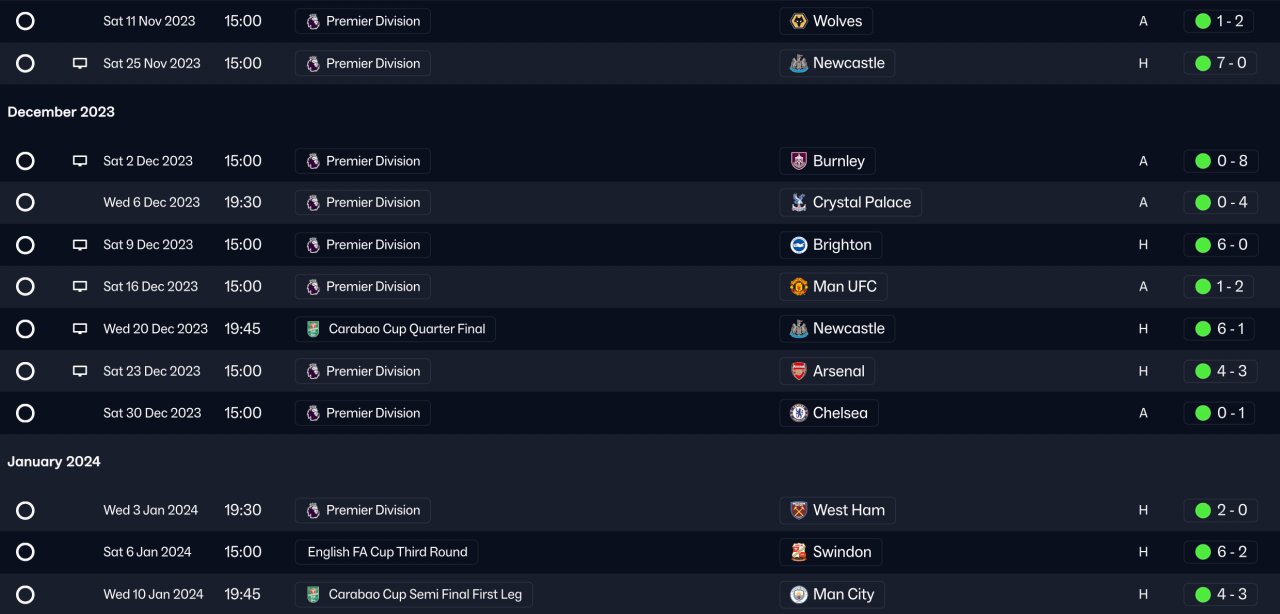Click the Arsenal club badge
The width and height of the screenshot is (1280, 614).
pyautogui.click(x=799, y=371)
